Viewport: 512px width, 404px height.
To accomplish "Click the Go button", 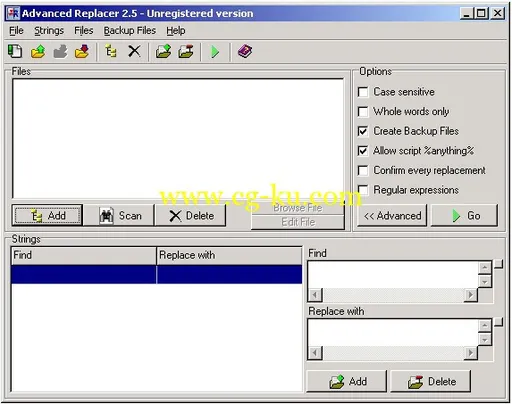I will point(464,216).
